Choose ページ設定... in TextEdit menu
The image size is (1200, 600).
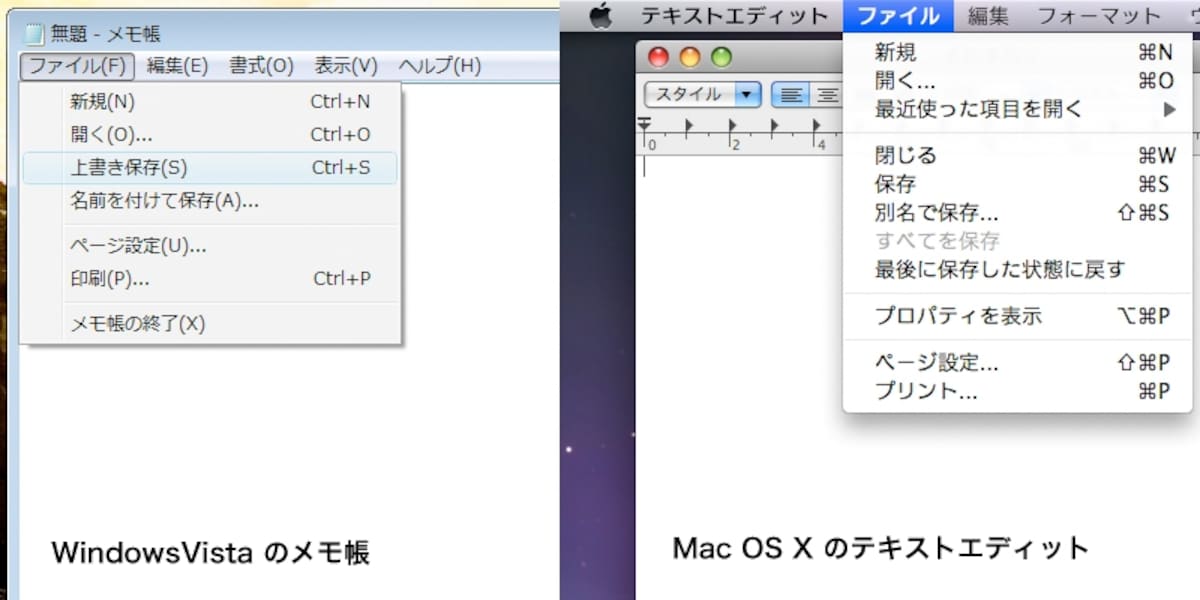1018,363
